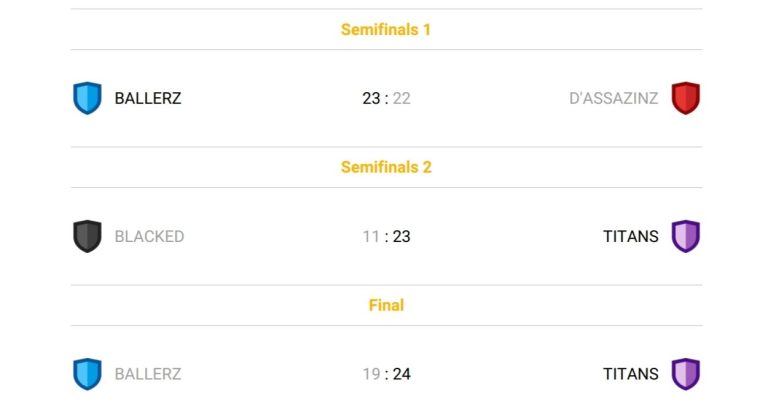Click Titans' semifinal score of 23
This screenshot has width=768, height=420.
pyautogui.click(x=402, y=237)
